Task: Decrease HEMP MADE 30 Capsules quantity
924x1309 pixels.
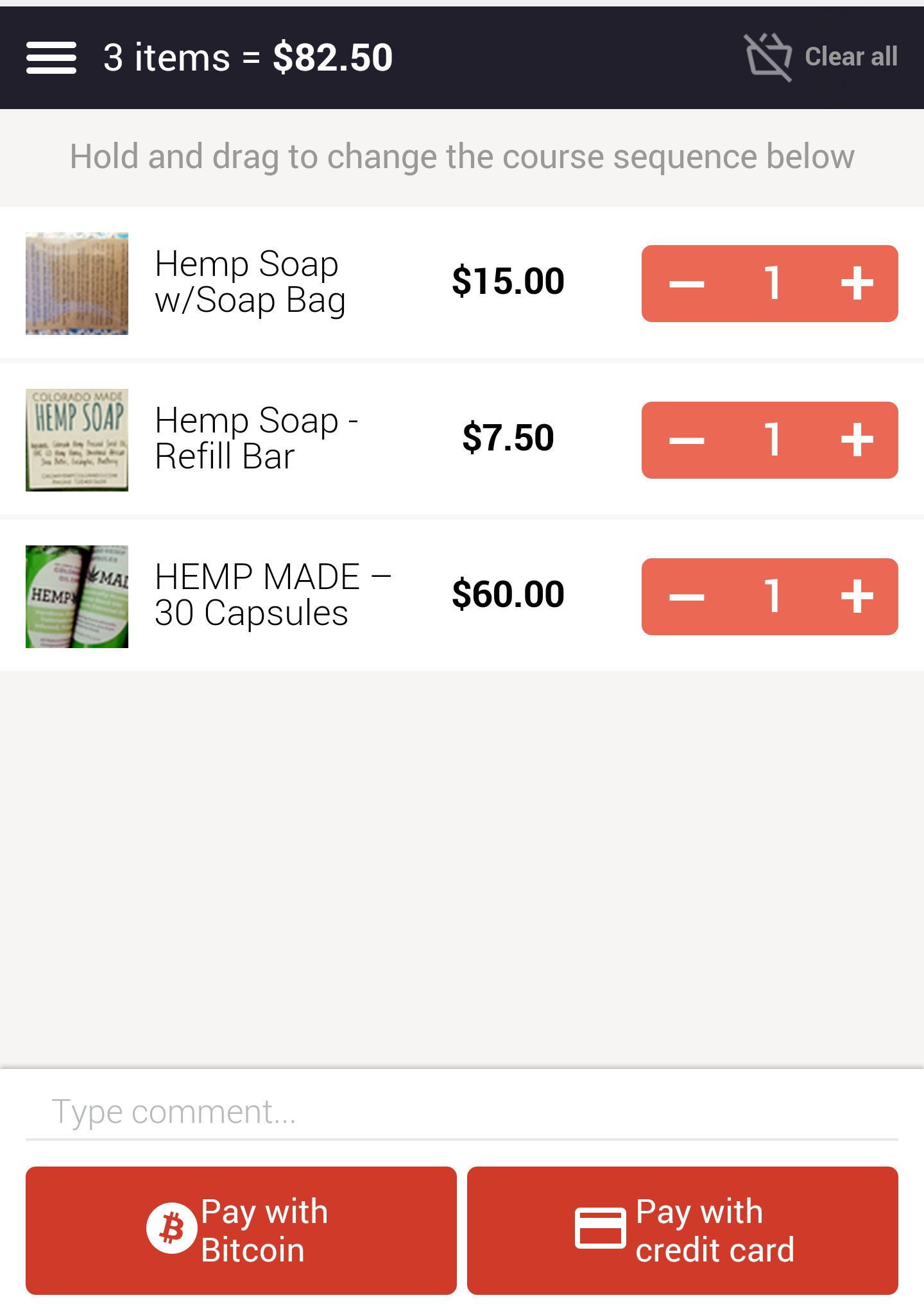Action: [x=687, y=596]
